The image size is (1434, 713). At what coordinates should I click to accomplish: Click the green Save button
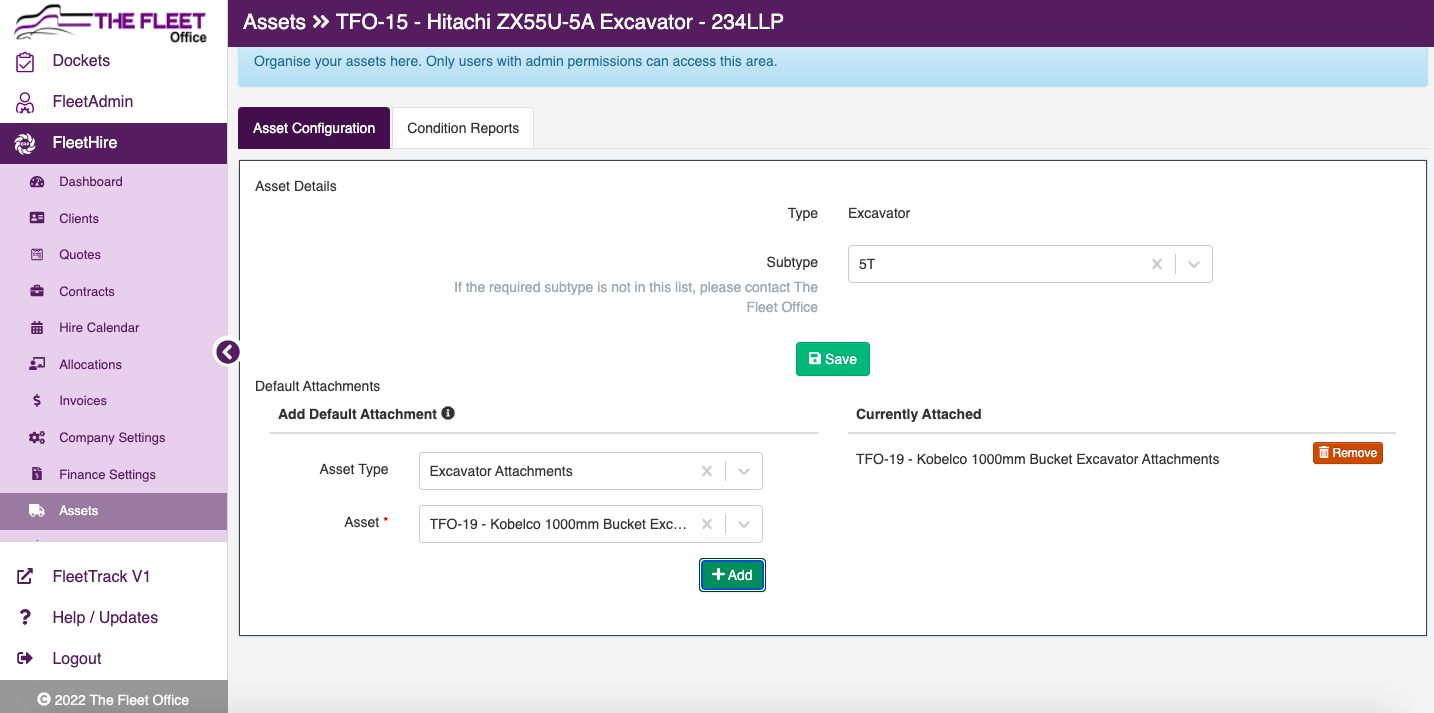coord(833,359)
